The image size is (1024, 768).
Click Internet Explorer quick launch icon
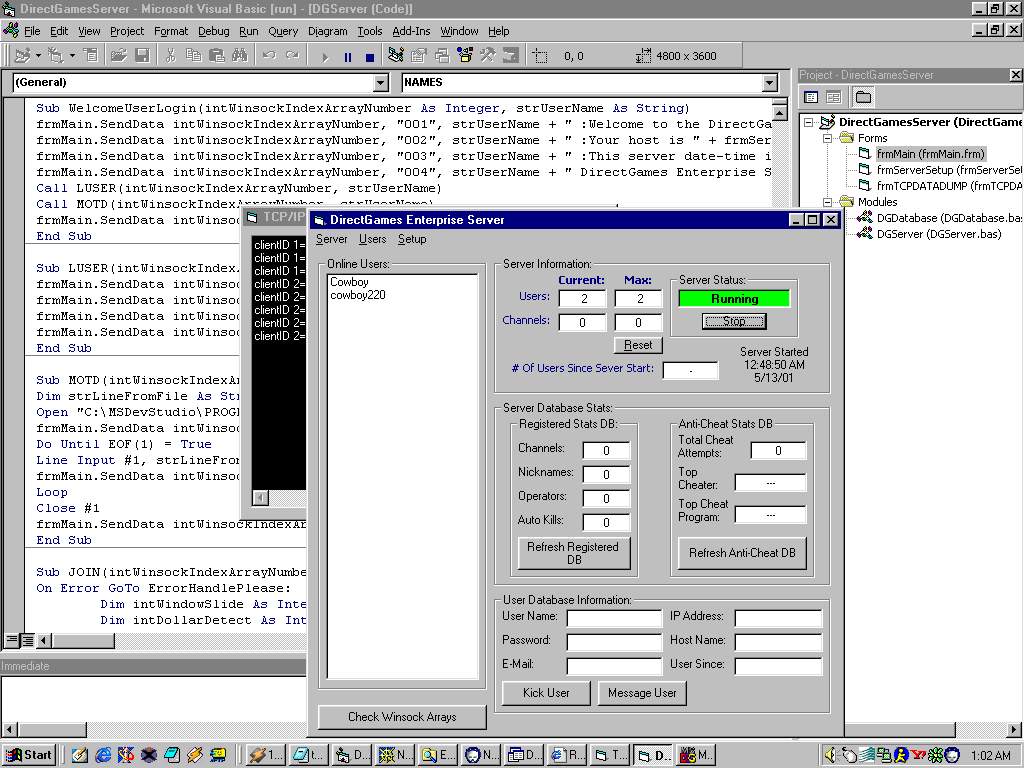click(103, 756)
